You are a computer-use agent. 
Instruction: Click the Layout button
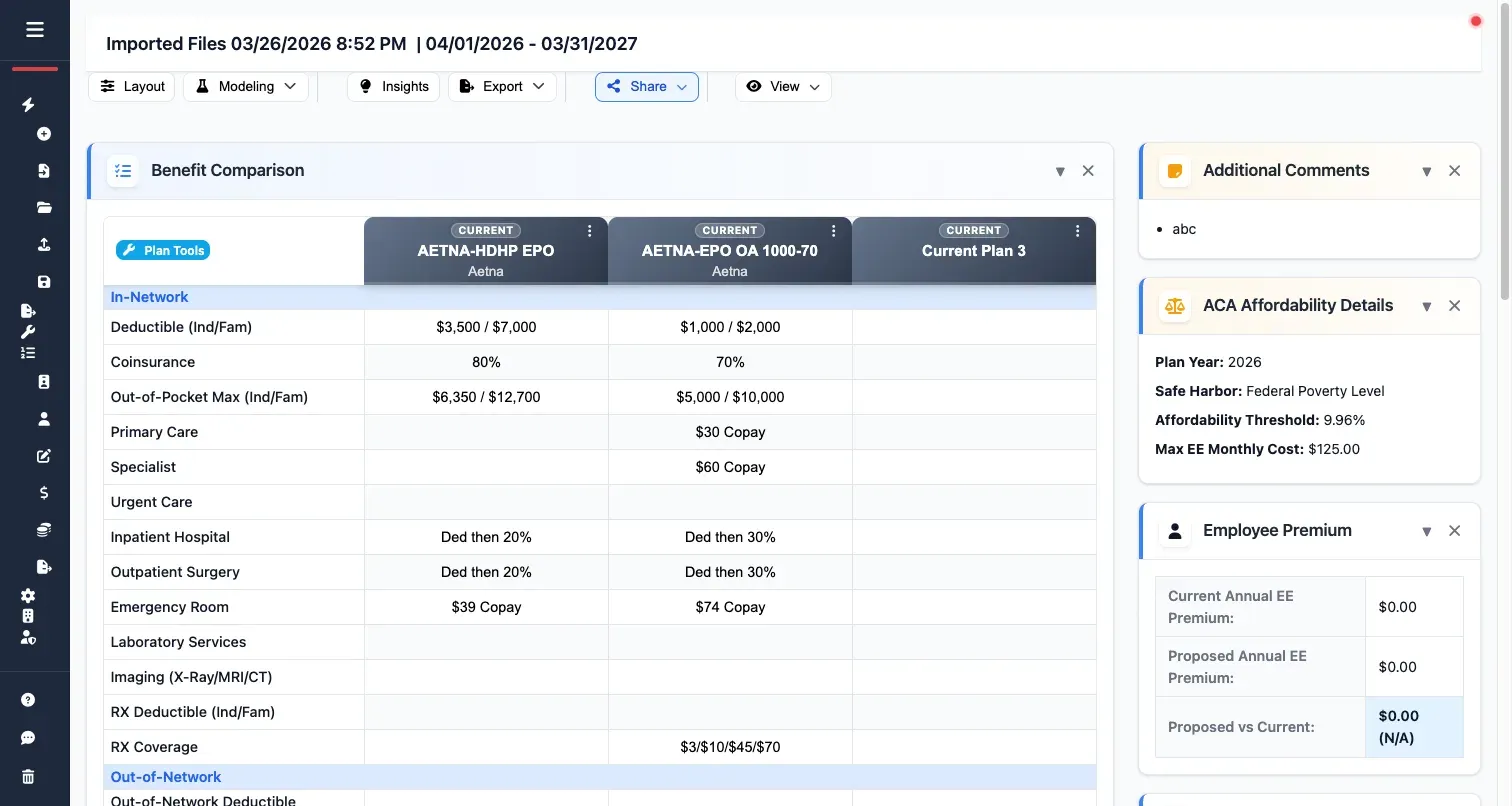(x=132, y=87)
